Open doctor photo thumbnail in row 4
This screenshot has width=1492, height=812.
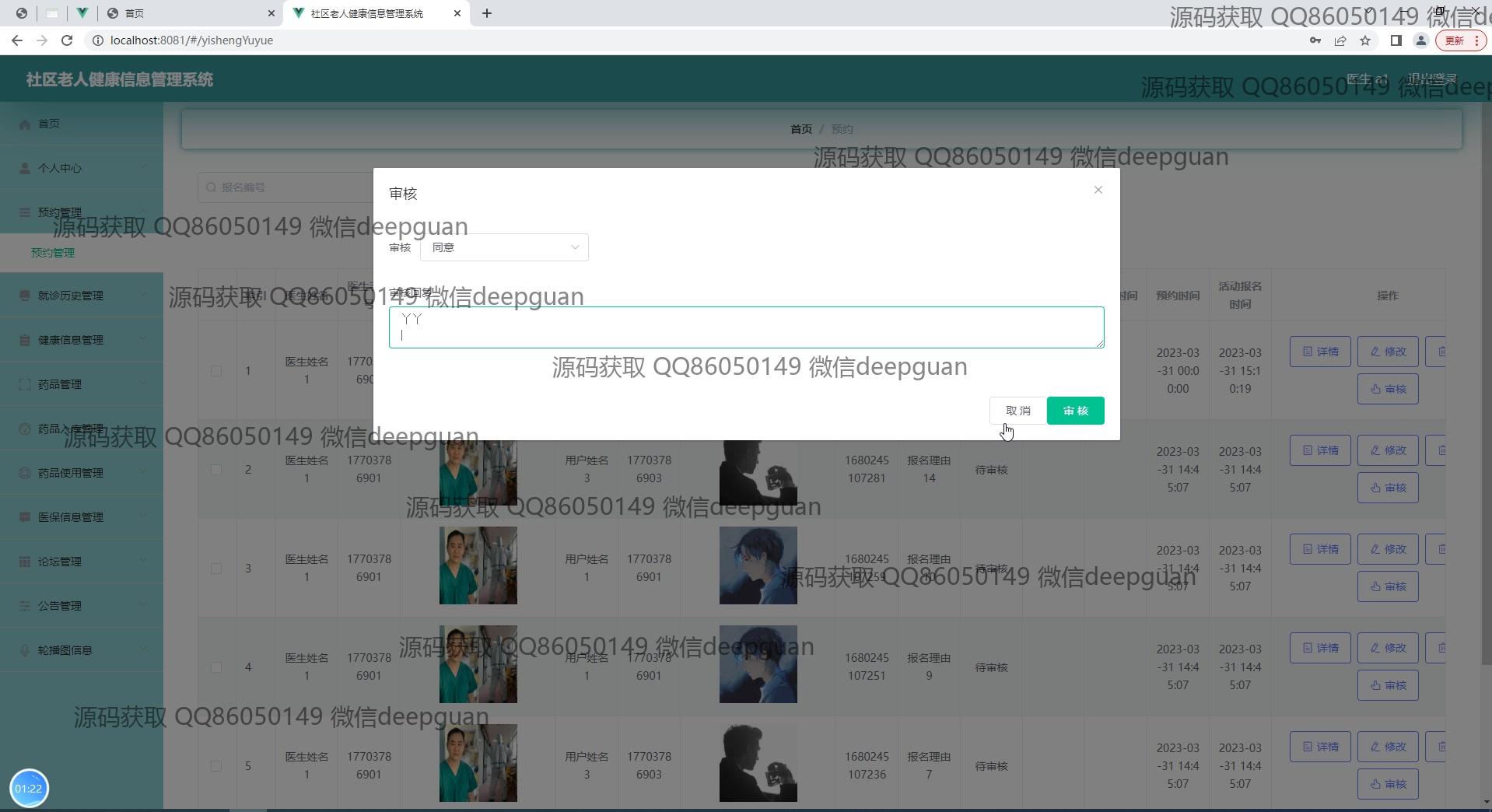tap(478, 664)
